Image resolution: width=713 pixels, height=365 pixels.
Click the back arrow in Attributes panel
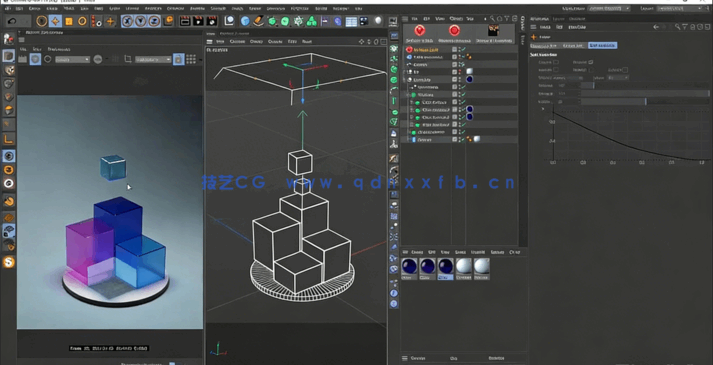[x=656, y=27]
